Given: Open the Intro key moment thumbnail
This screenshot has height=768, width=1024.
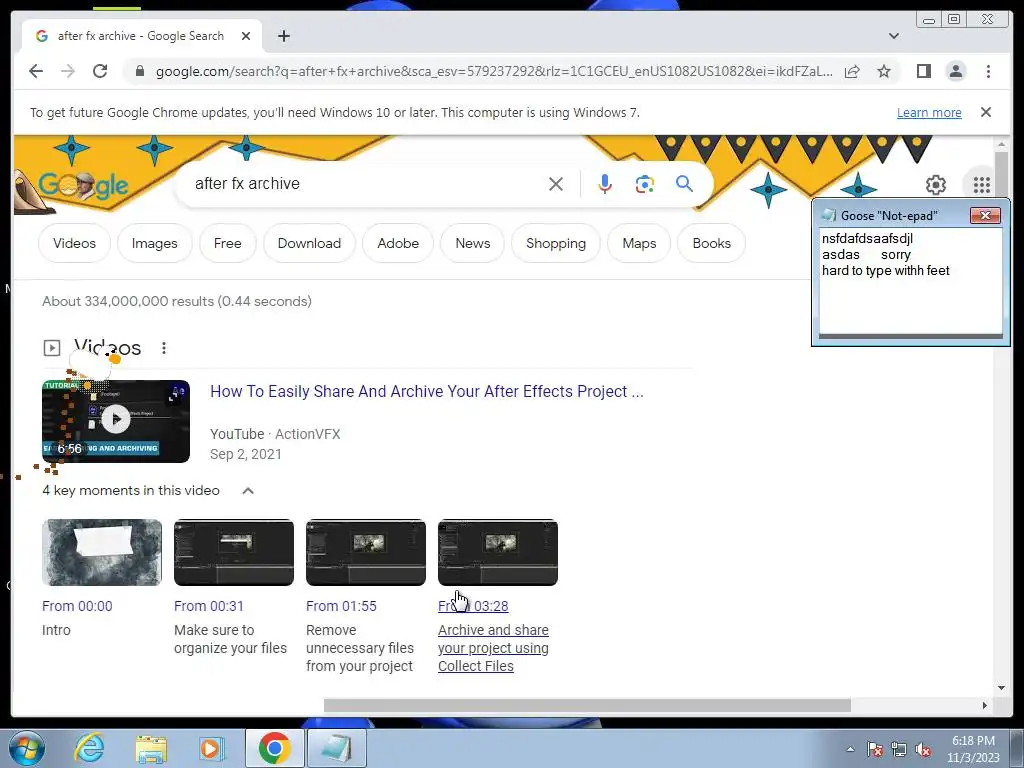Looking at the screenshot, I should point(102,552).
